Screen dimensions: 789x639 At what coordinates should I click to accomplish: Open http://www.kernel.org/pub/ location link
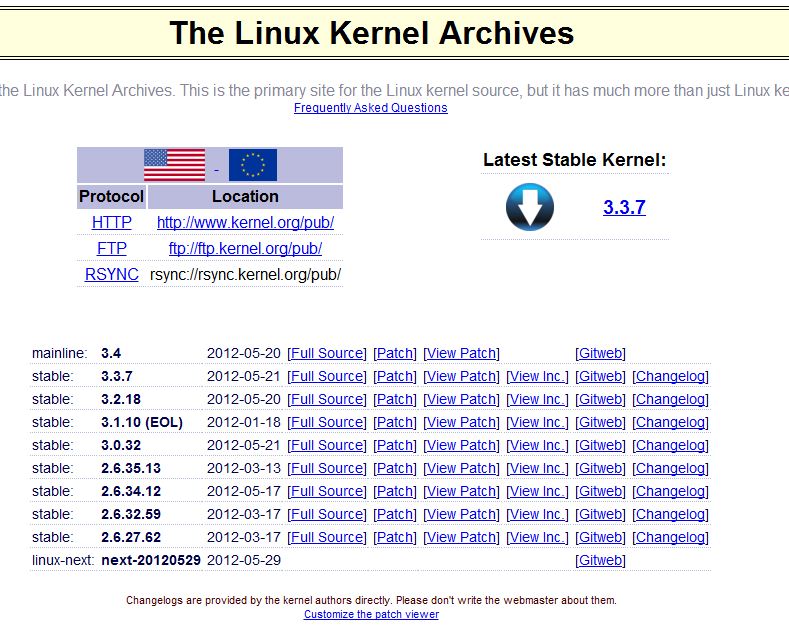click(246, 222)
